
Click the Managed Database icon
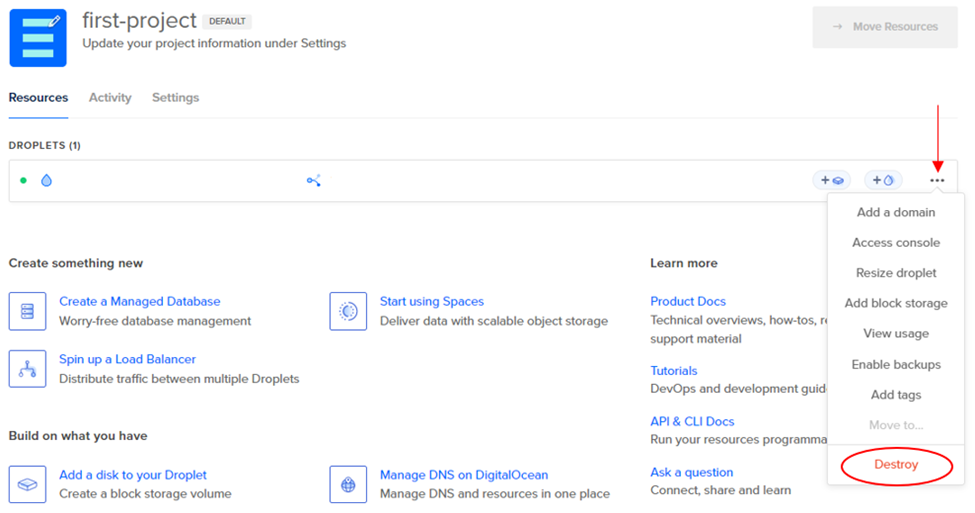27,311
